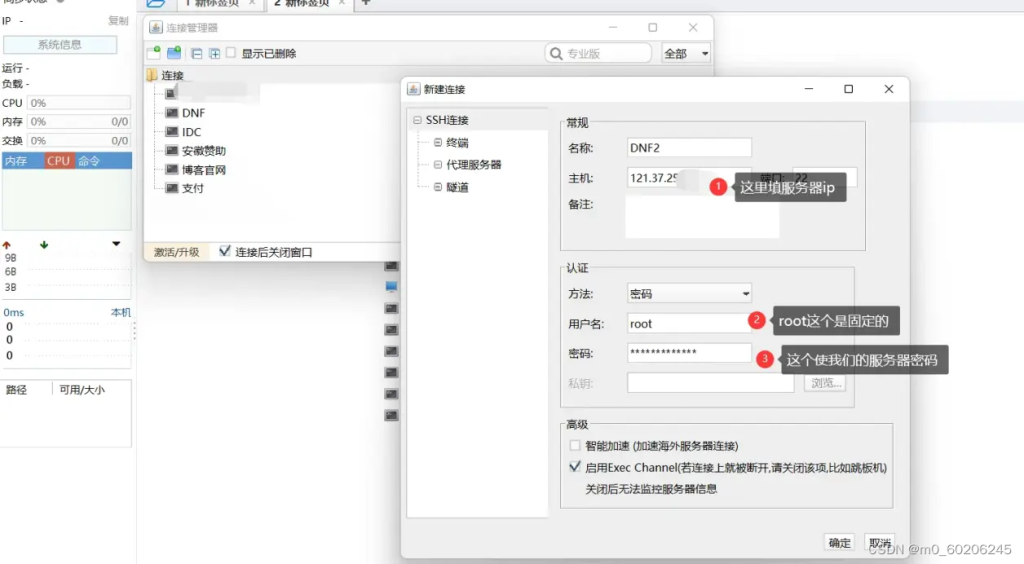Add a new tab with the plus button
The image size is (1024, 564).
366,3
